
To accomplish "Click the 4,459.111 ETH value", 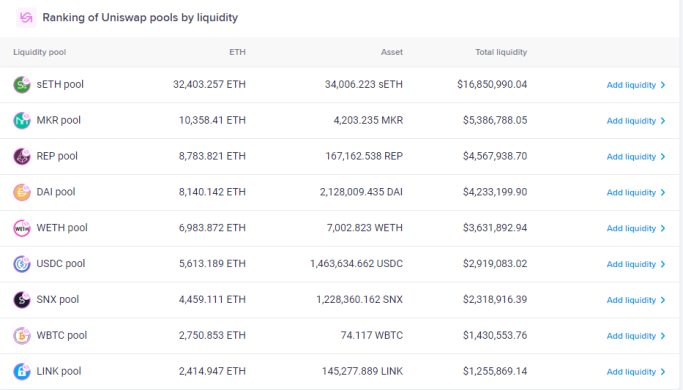I will (212, 300).
